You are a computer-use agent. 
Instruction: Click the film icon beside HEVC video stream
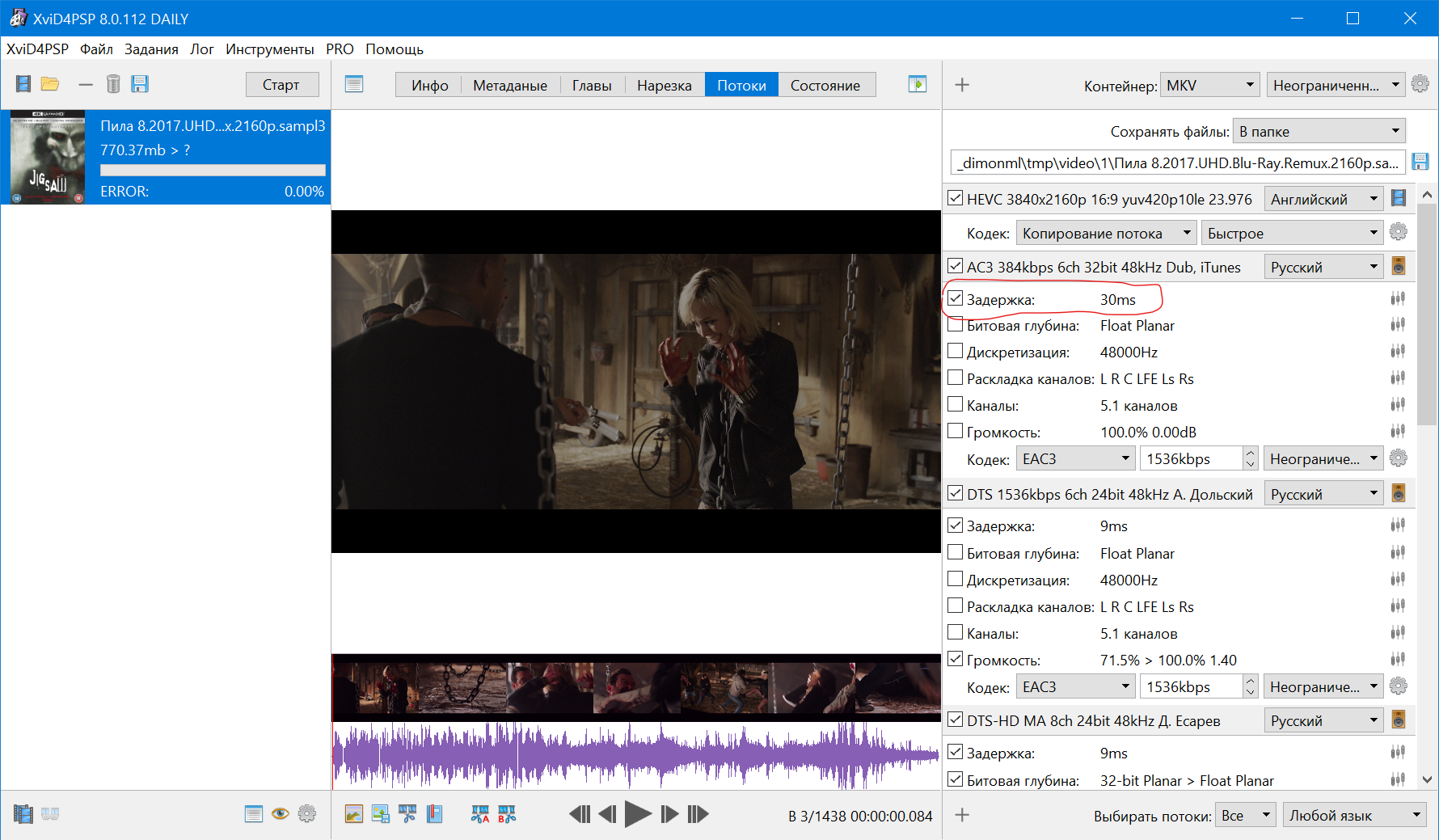coord(1398,198)
